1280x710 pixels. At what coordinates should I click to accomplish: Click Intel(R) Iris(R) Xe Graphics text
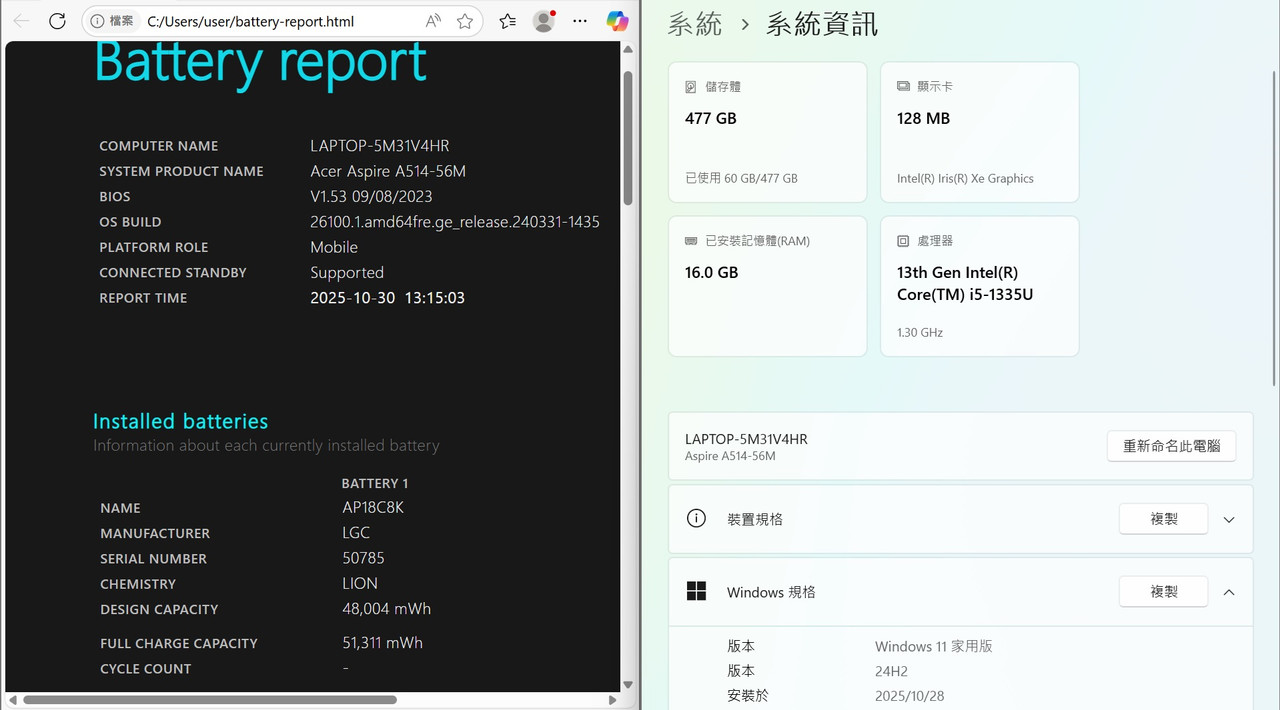[965, 179]
